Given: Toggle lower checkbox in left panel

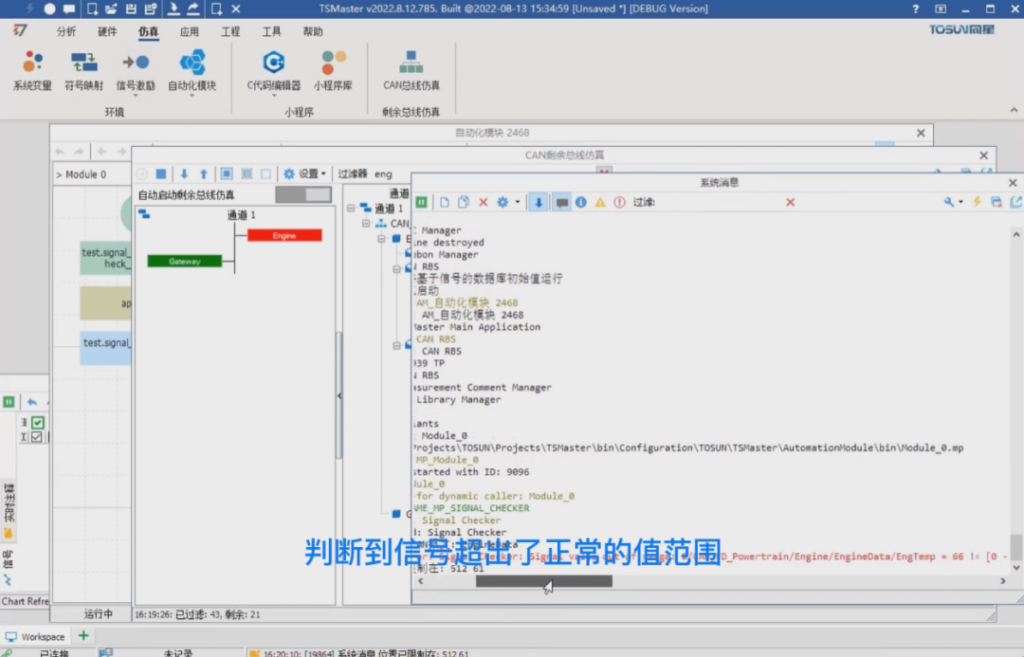Looking at the screenshot, I should pyautogui.click(x=37, y=437).
